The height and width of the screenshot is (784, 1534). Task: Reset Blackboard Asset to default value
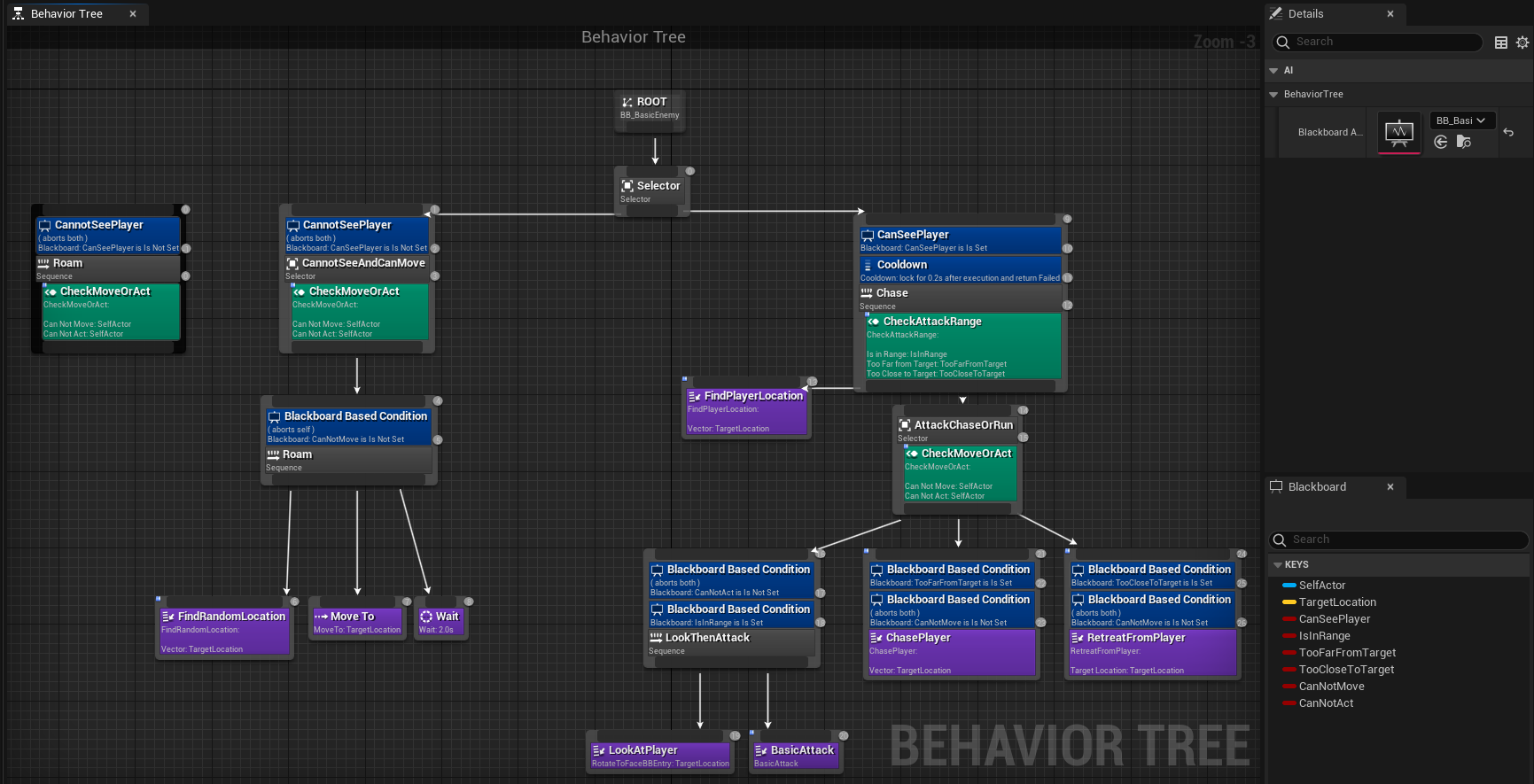click(1508, 132)
